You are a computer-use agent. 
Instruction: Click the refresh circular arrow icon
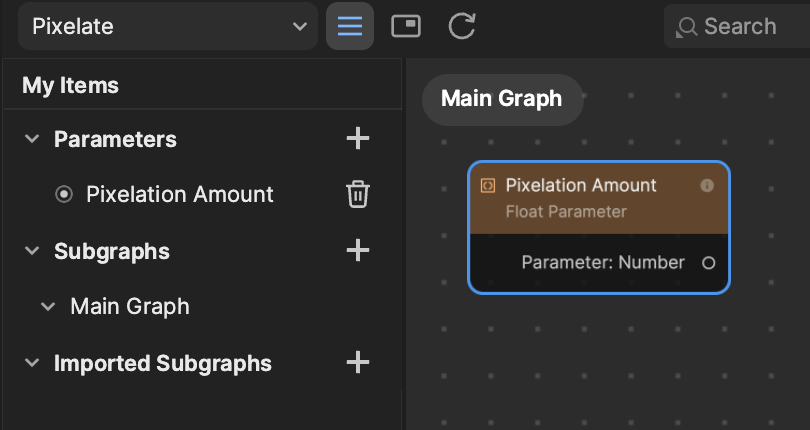tap(461, 26)
